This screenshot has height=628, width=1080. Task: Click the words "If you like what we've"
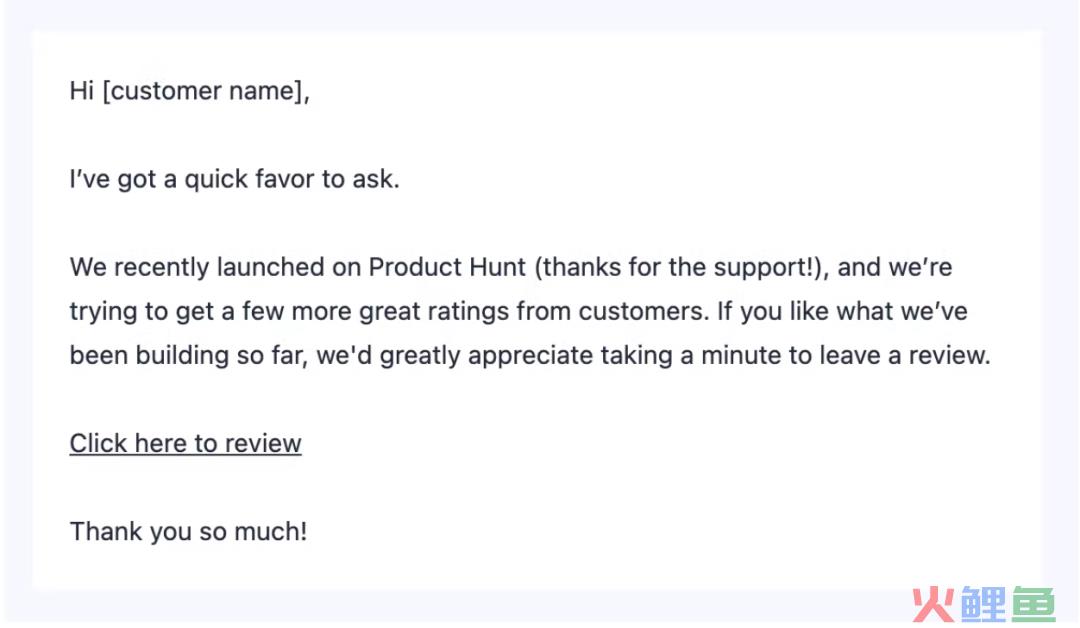tap(842, 311)
